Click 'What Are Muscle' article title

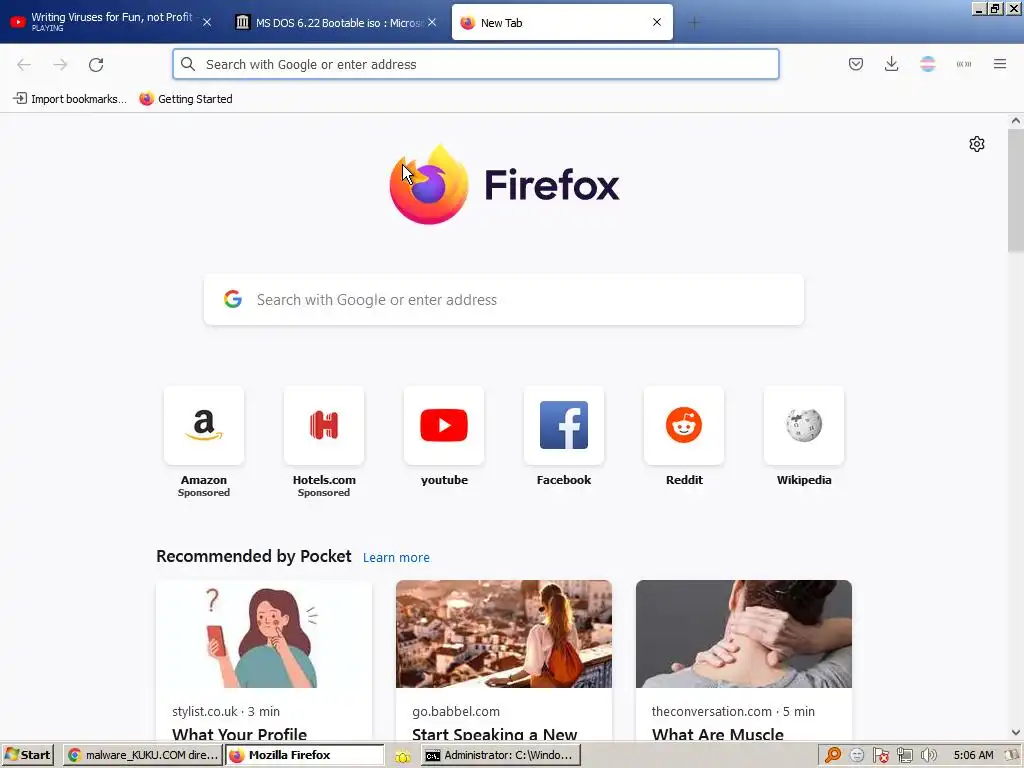pyautogui.click(x=718, y=734)
